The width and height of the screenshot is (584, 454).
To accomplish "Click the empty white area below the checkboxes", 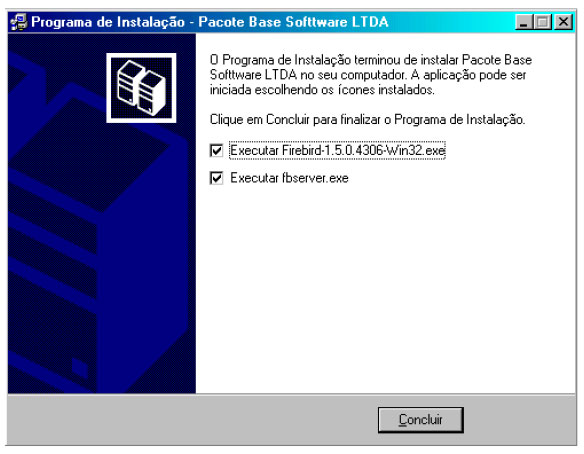I will pos(385,291).
